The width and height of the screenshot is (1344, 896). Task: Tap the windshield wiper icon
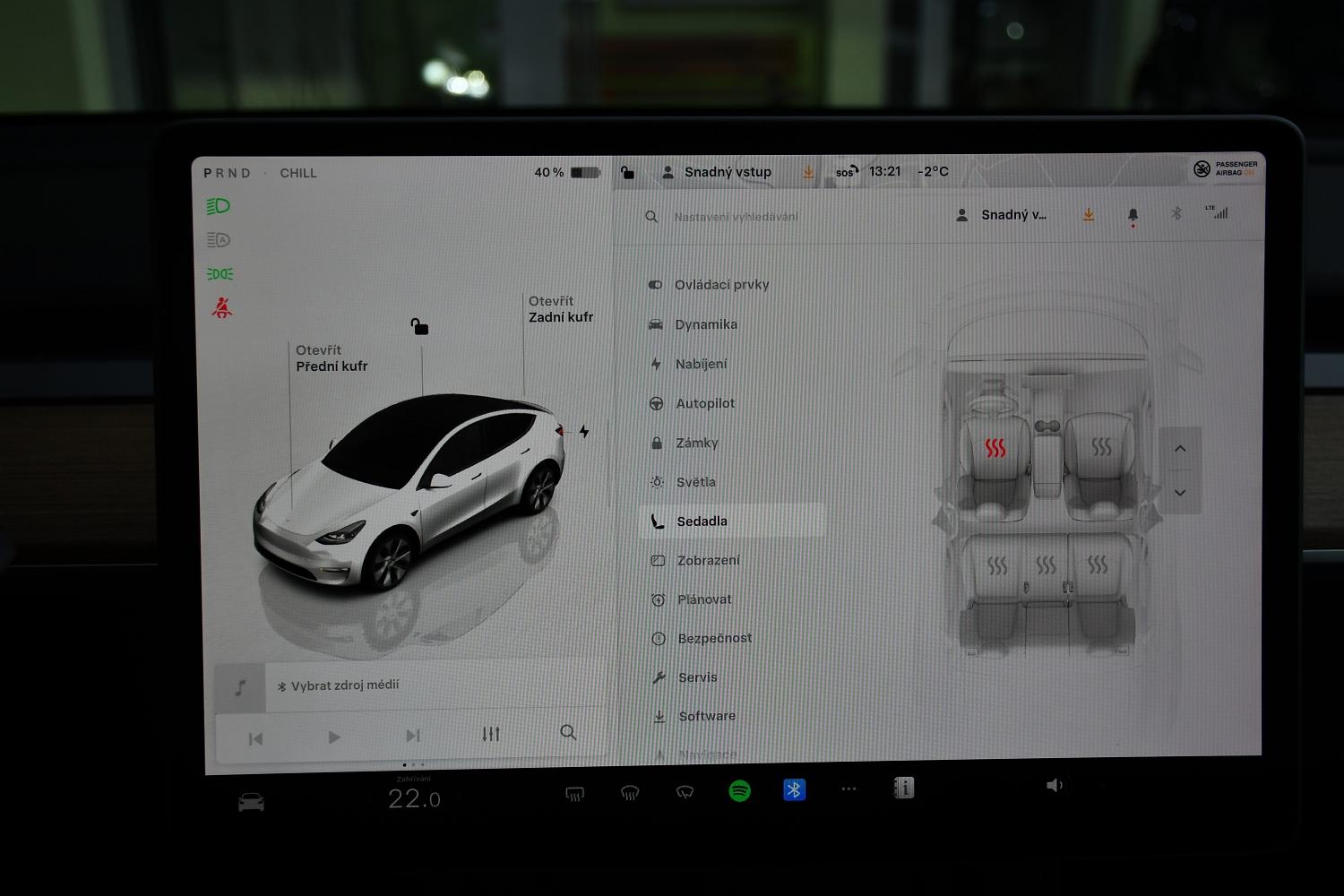coord(685,792)
